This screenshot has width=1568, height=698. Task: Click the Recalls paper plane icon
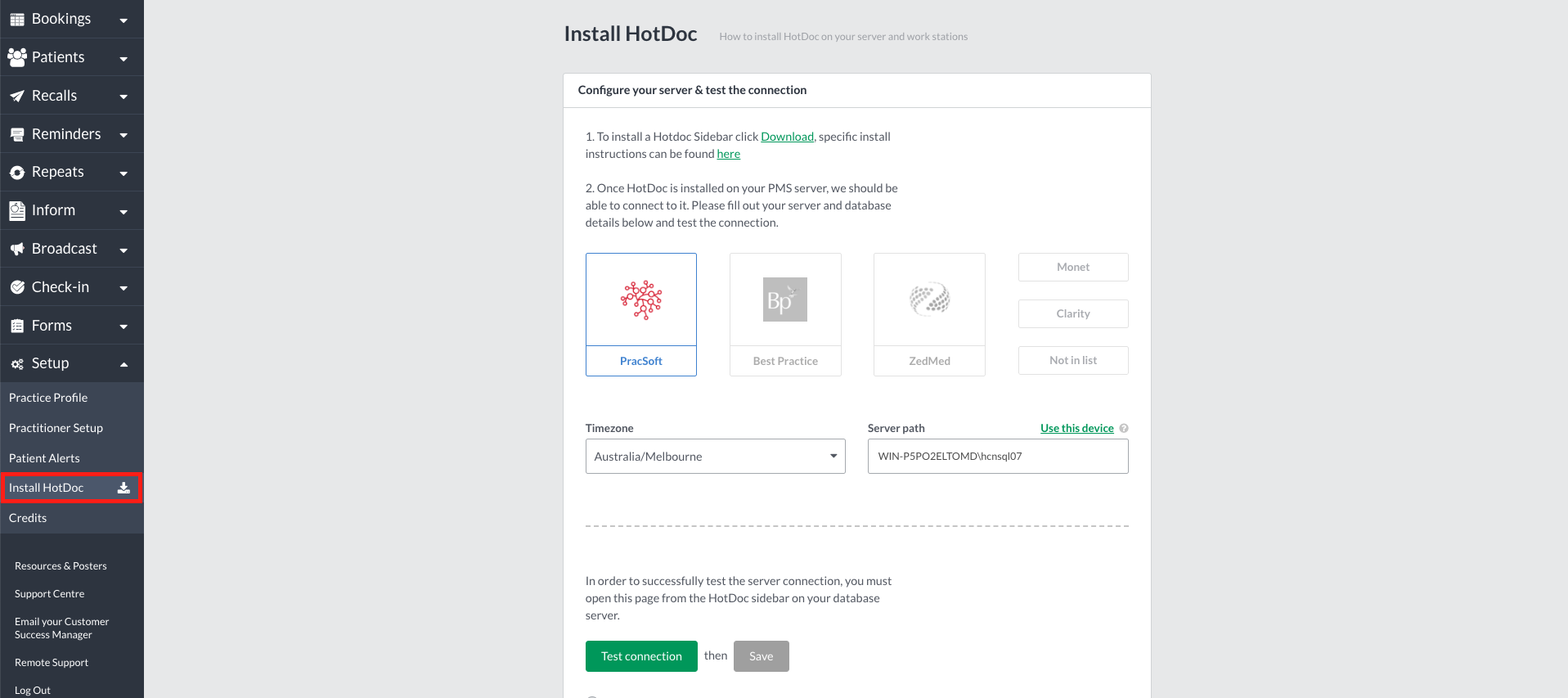(x=17, y=96)
